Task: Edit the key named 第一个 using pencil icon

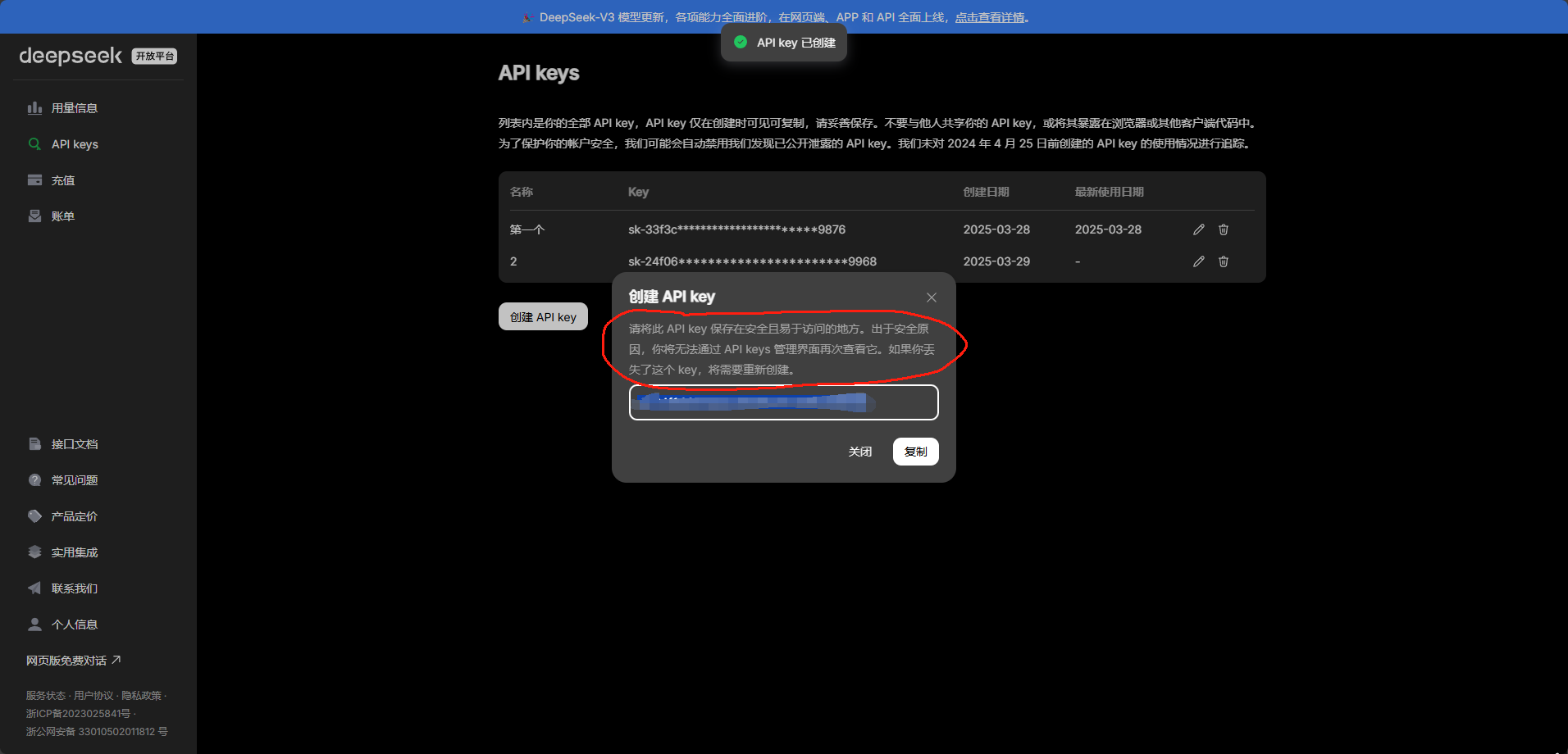Action: [x=1198, y=229]
